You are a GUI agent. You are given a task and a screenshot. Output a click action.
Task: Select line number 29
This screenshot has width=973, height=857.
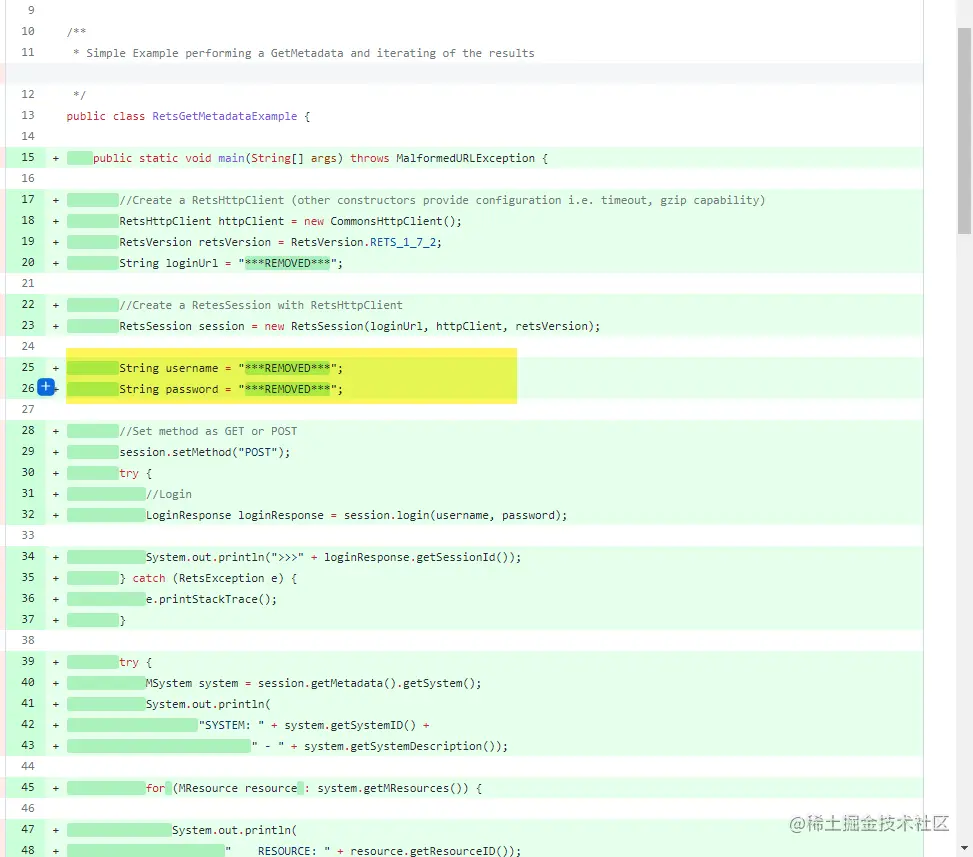(28, 451)
